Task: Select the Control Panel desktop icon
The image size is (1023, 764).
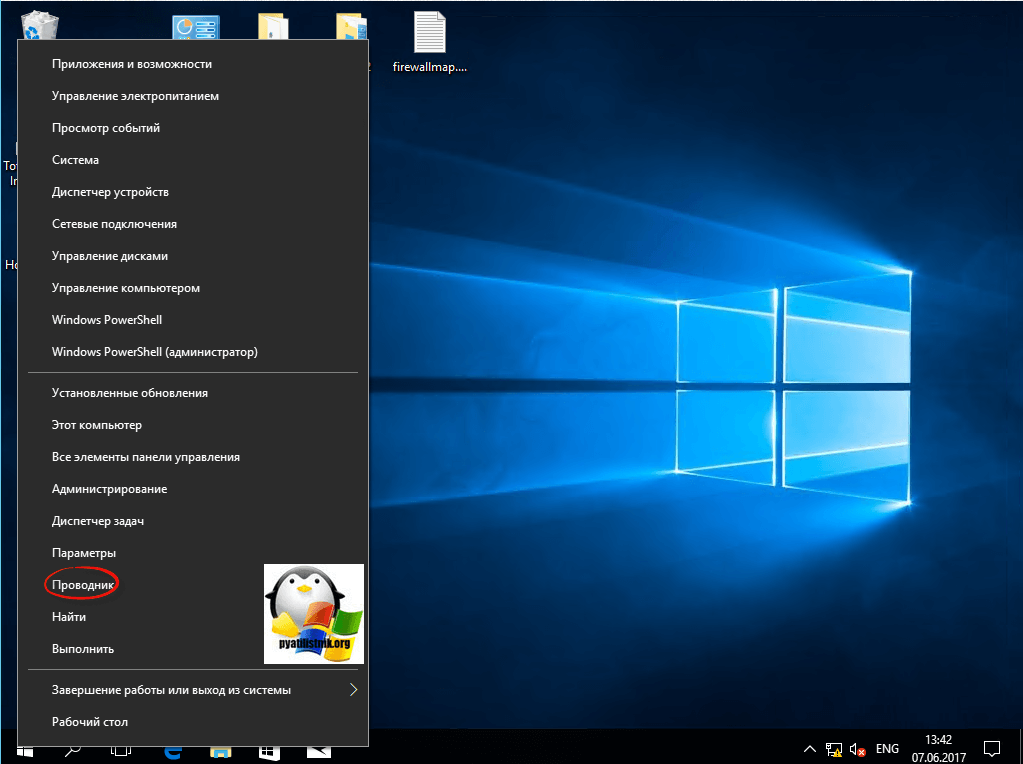Action: click(196, 27)
